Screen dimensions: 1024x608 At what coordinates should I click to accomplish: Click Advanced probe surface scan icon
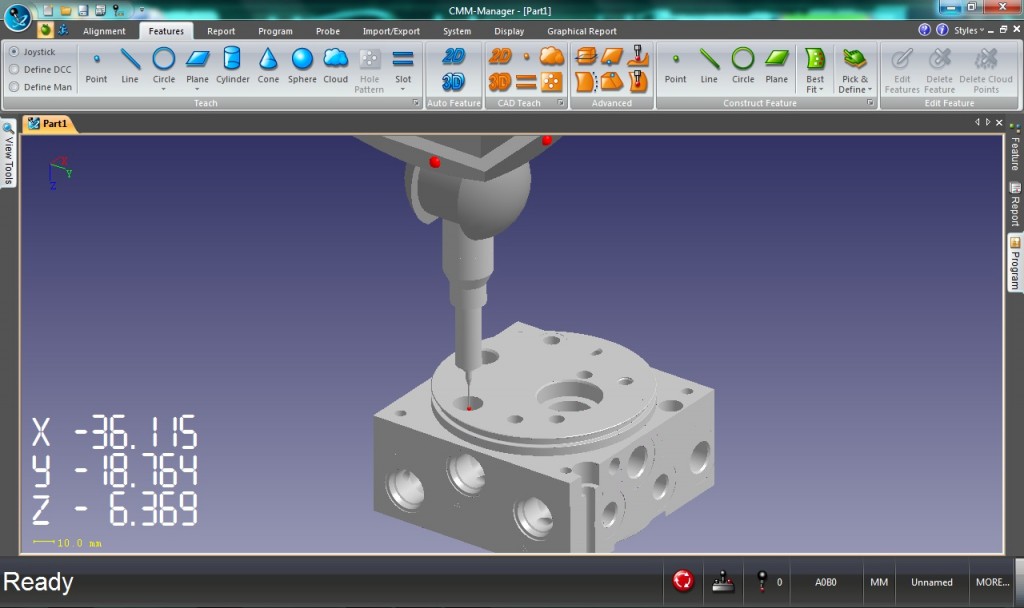(x=638, y=56)
